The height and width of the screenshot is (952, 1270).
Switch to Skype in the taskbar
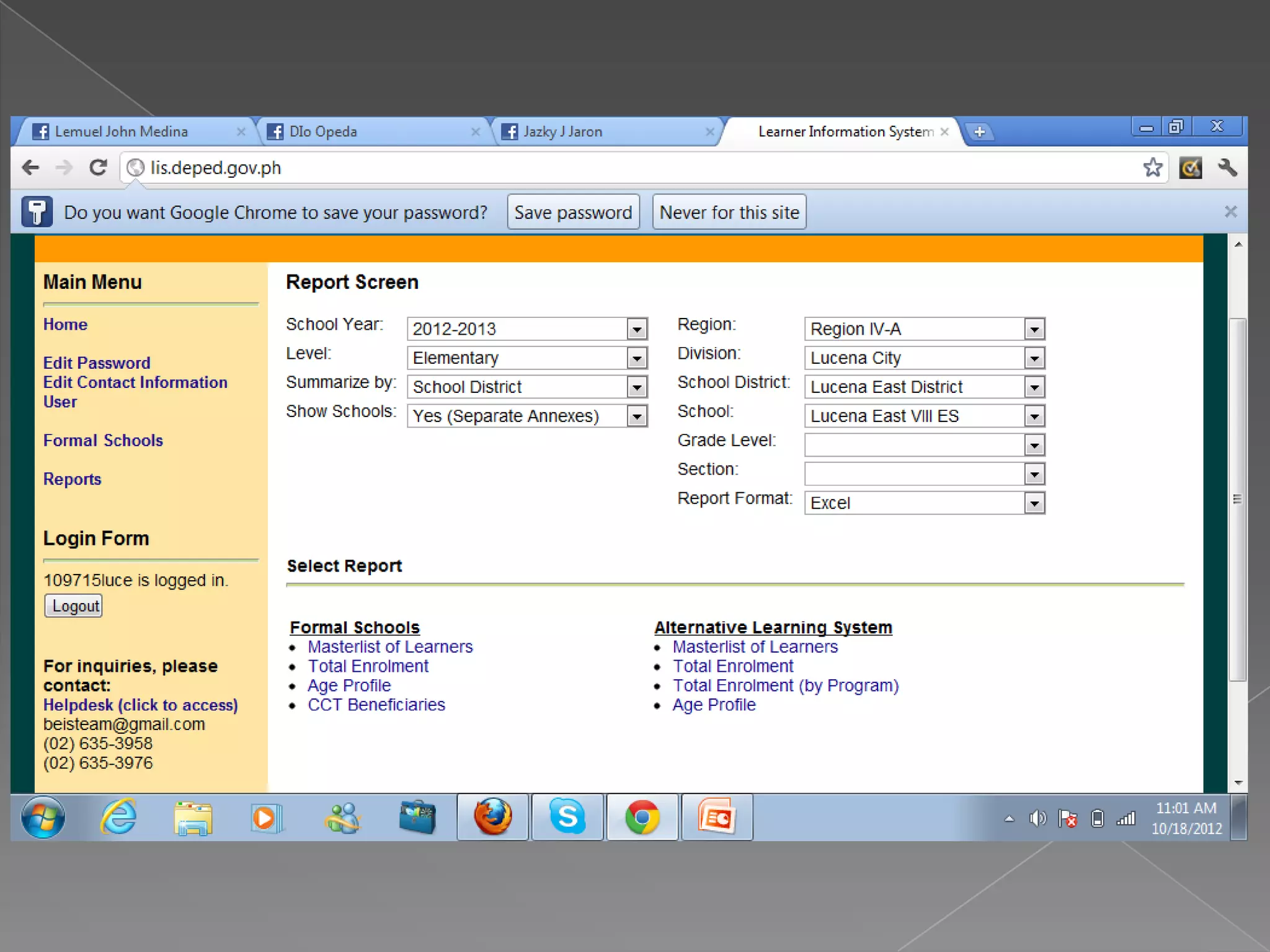coord(567,817)
